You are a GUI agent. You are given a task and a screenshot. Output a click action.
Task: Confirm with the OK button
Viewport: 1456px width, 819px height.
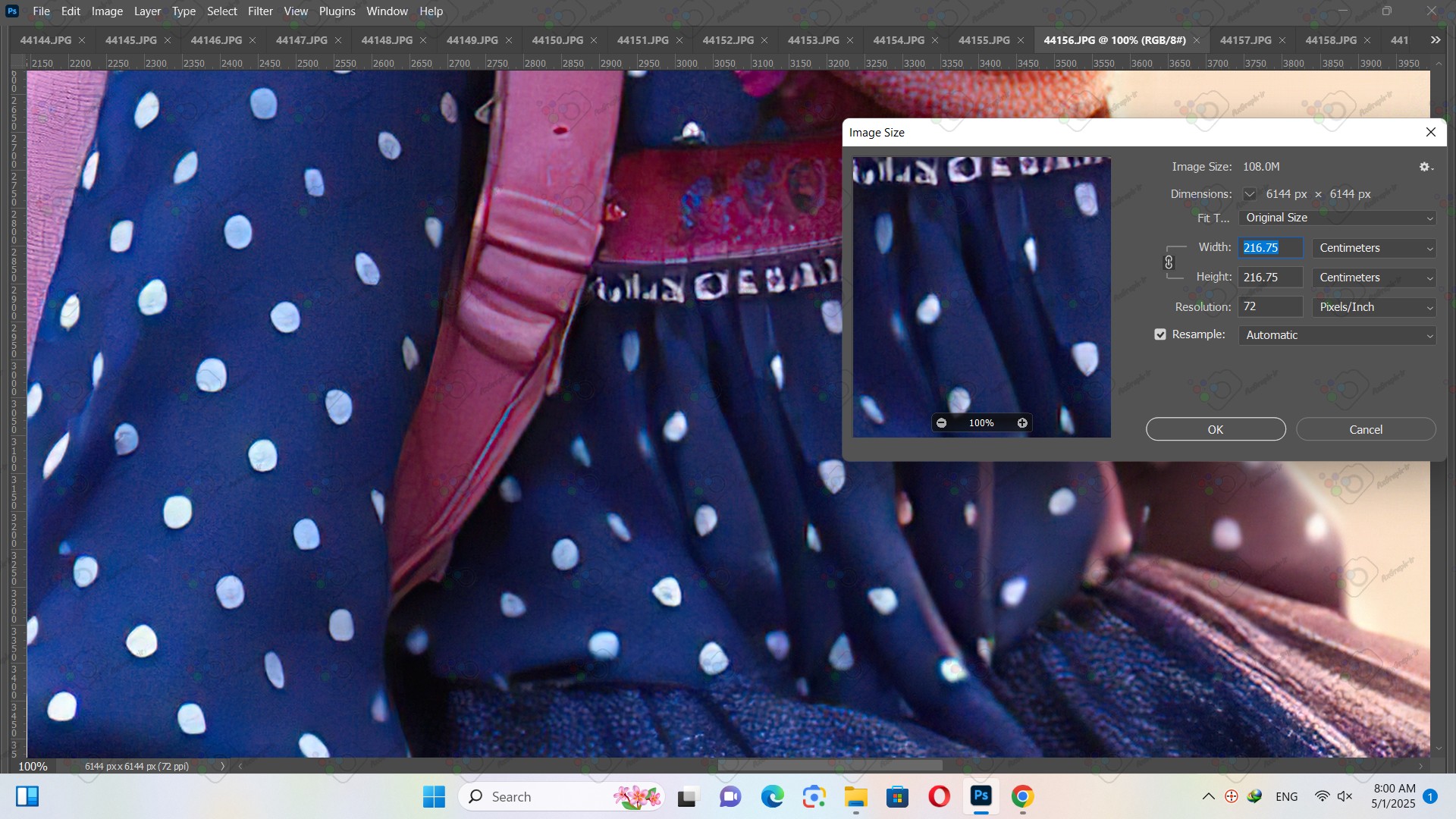[x=1216, y=430]
